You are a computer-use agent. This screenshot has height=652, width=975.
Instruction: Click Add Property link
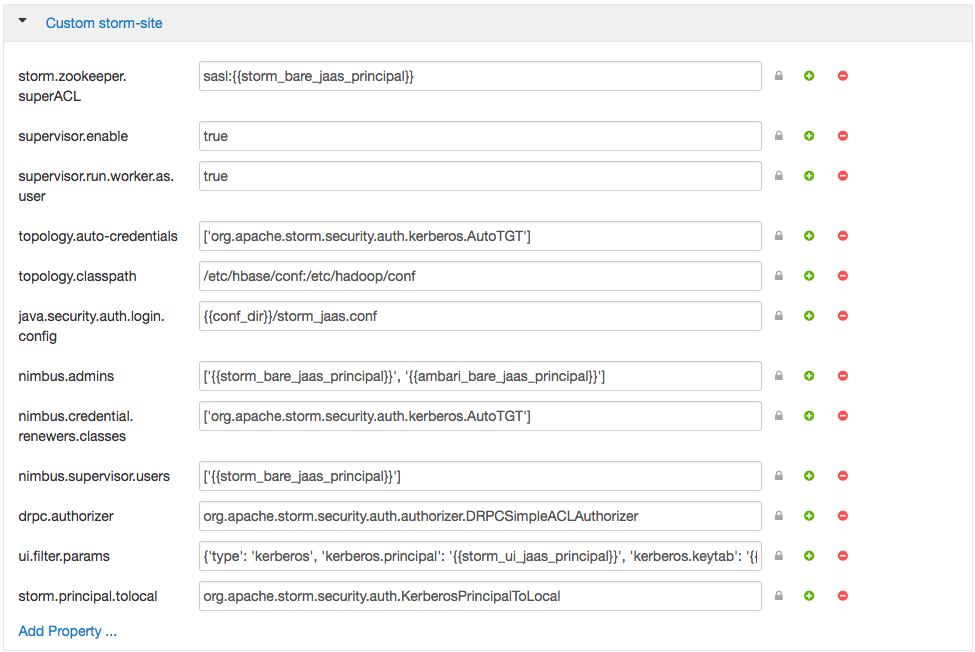point(67,631)
